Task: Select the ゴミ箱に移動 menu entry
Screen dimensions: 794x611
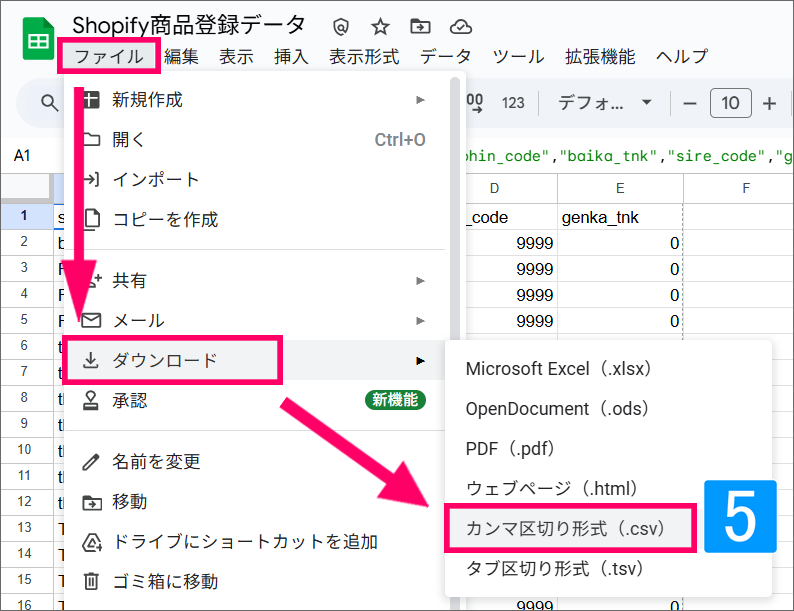Action: [x=165, y=581]
